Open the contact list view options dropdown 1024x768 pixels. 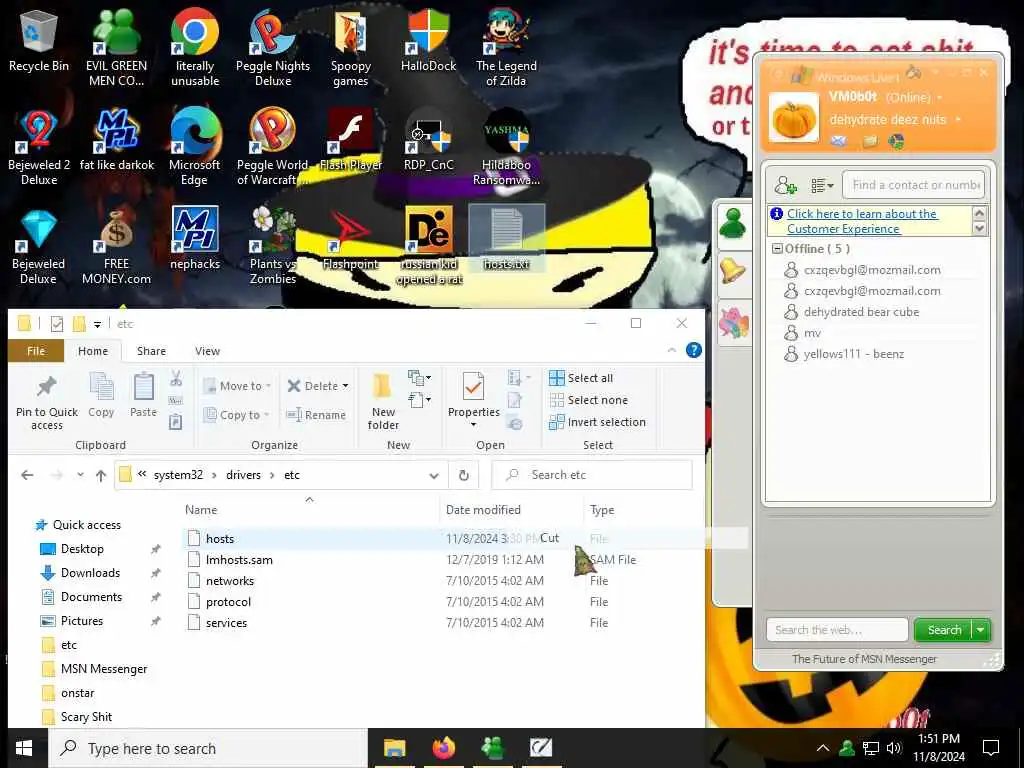(822, 185)
